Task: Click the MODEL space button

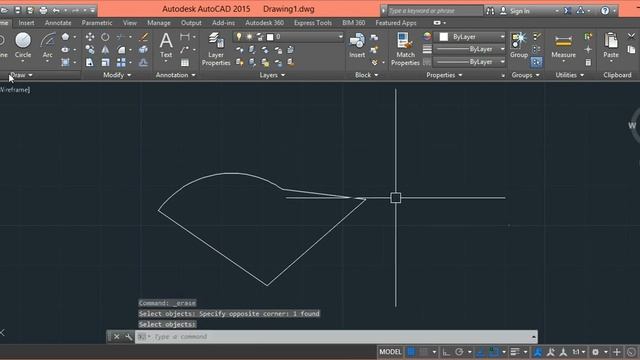Action: coord(391,352)
